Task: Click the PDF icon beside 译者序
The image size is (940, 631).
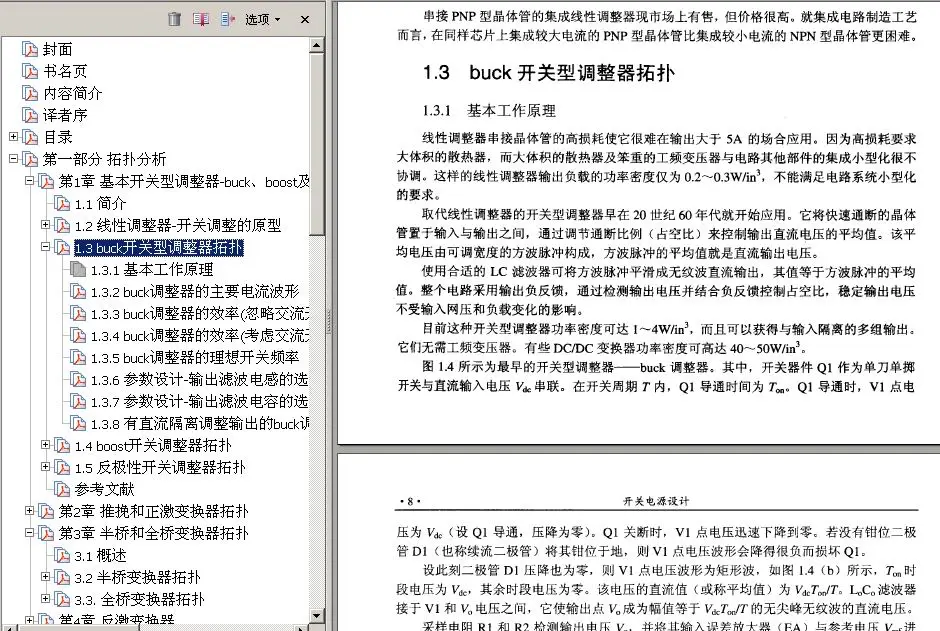Action: [x=30, y=115]
